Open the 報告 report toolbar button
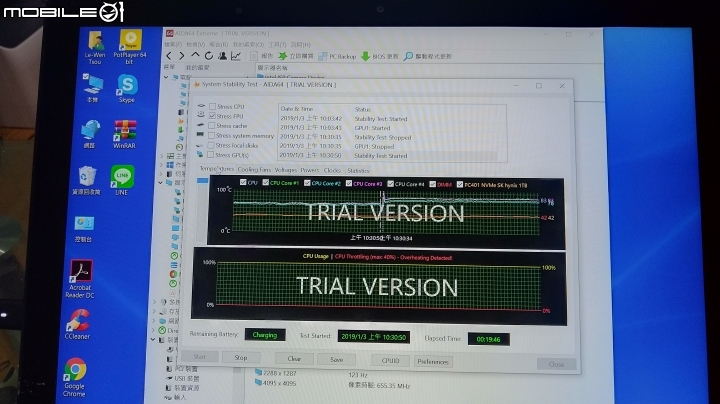Screen dimensions: 720x404 click(x=262, y=56)
